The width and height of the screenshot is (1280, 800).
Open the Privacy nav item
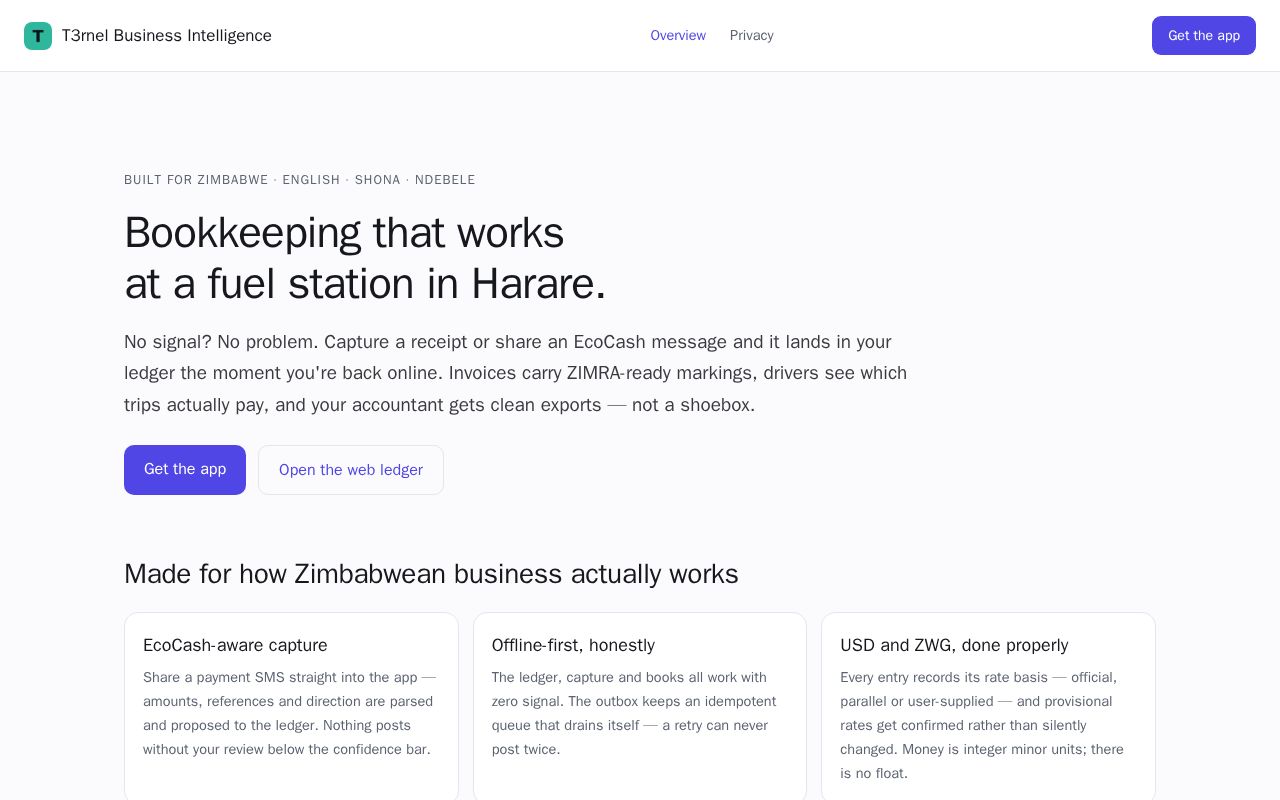tap(752, 36)
